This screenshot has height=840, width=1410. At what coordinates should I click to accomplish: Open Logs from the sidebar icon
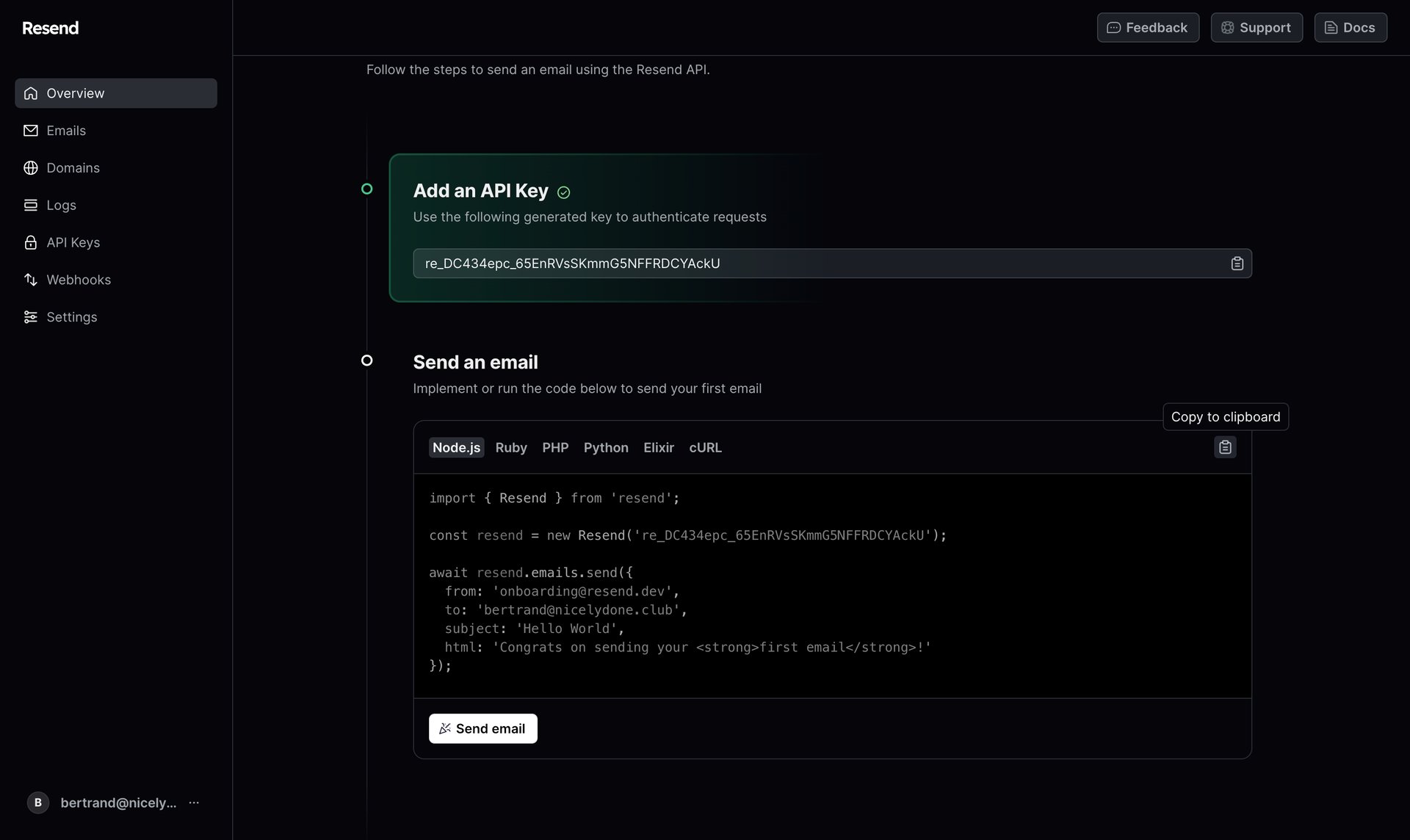(30, 205)
